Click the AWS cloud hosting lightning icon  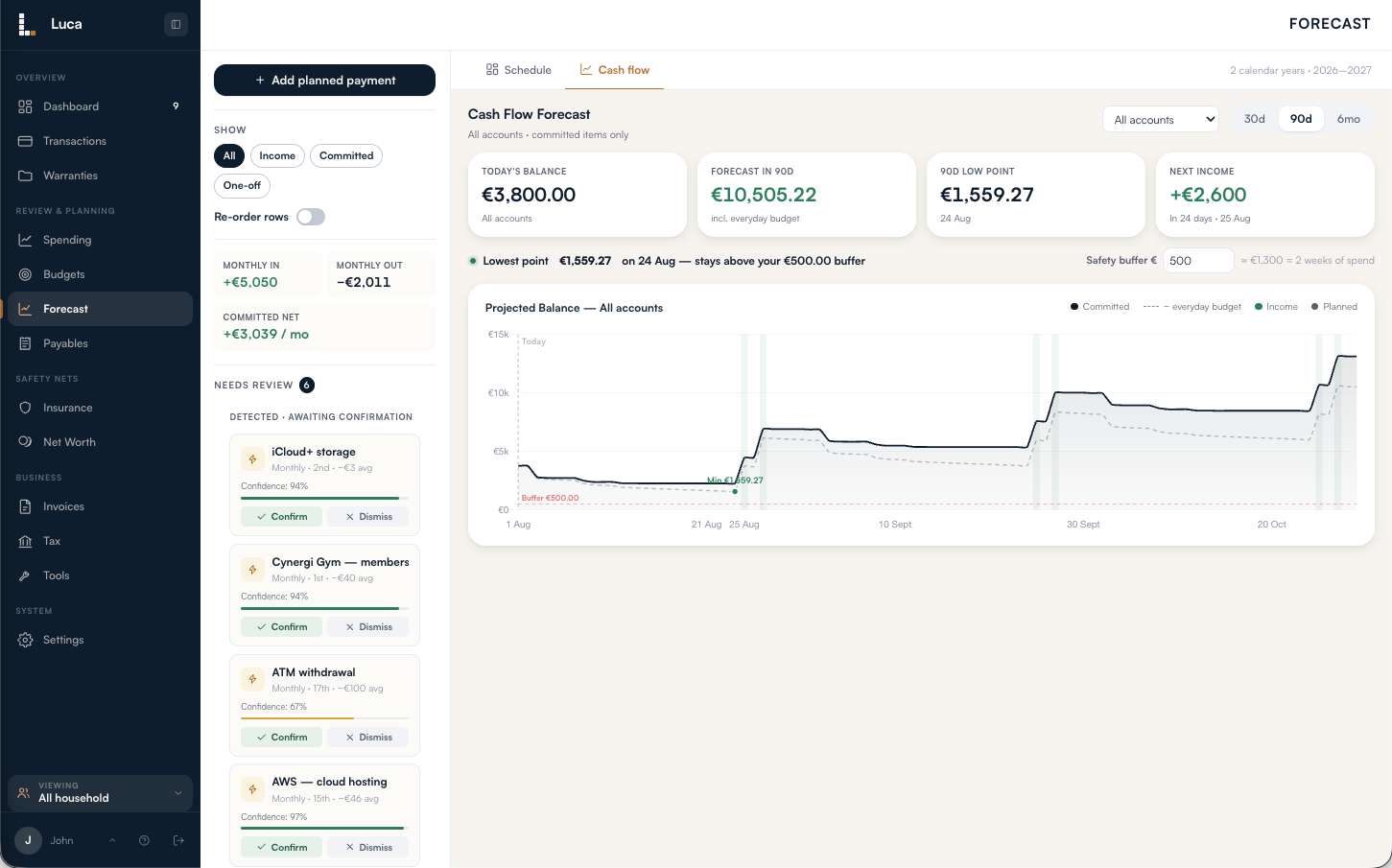[x=252, y=789]
